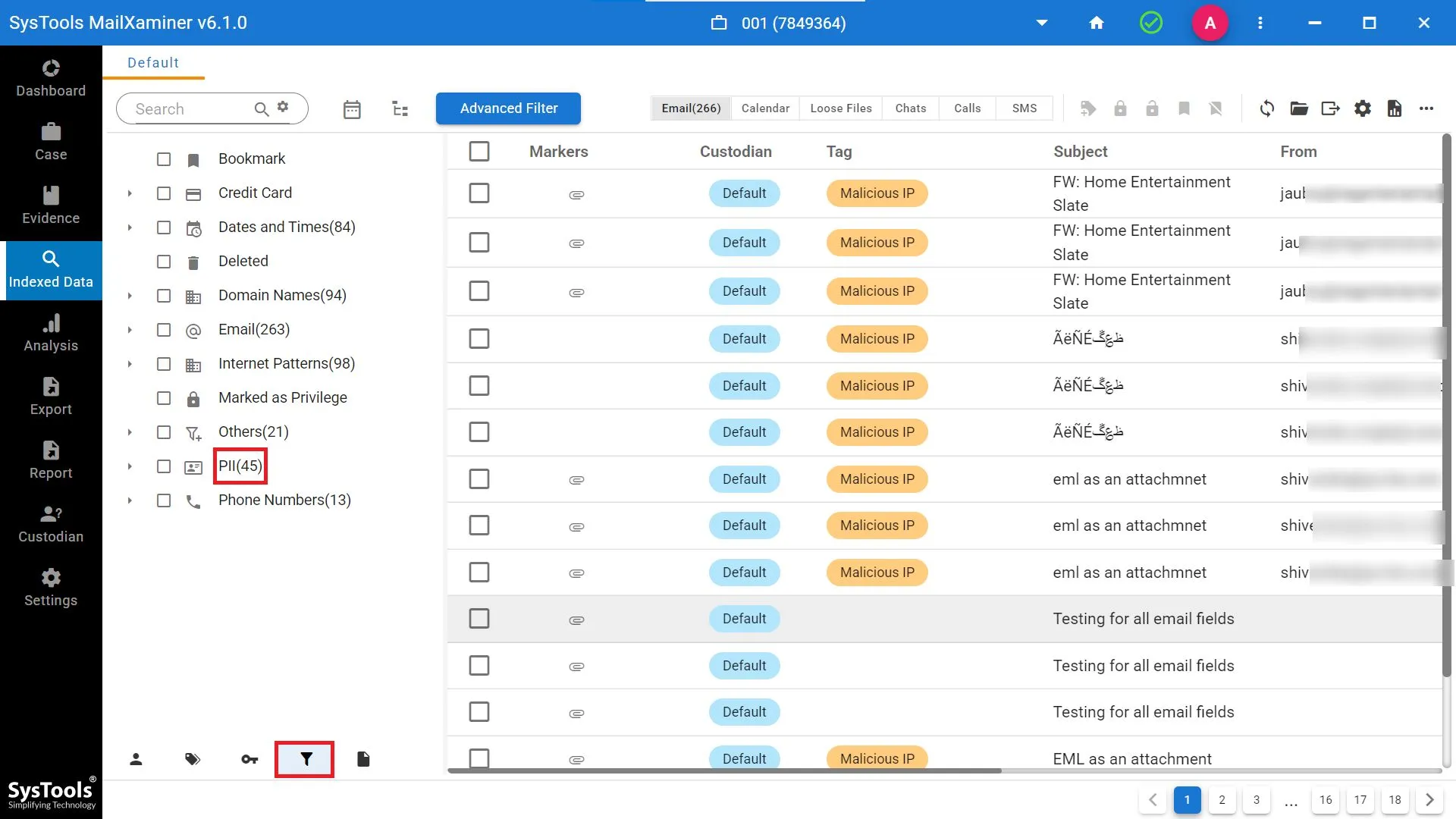The image size is (1456, 819).
Task: Switch to the Chats tab
Action: pyautogui.click(x=910, y=108)
